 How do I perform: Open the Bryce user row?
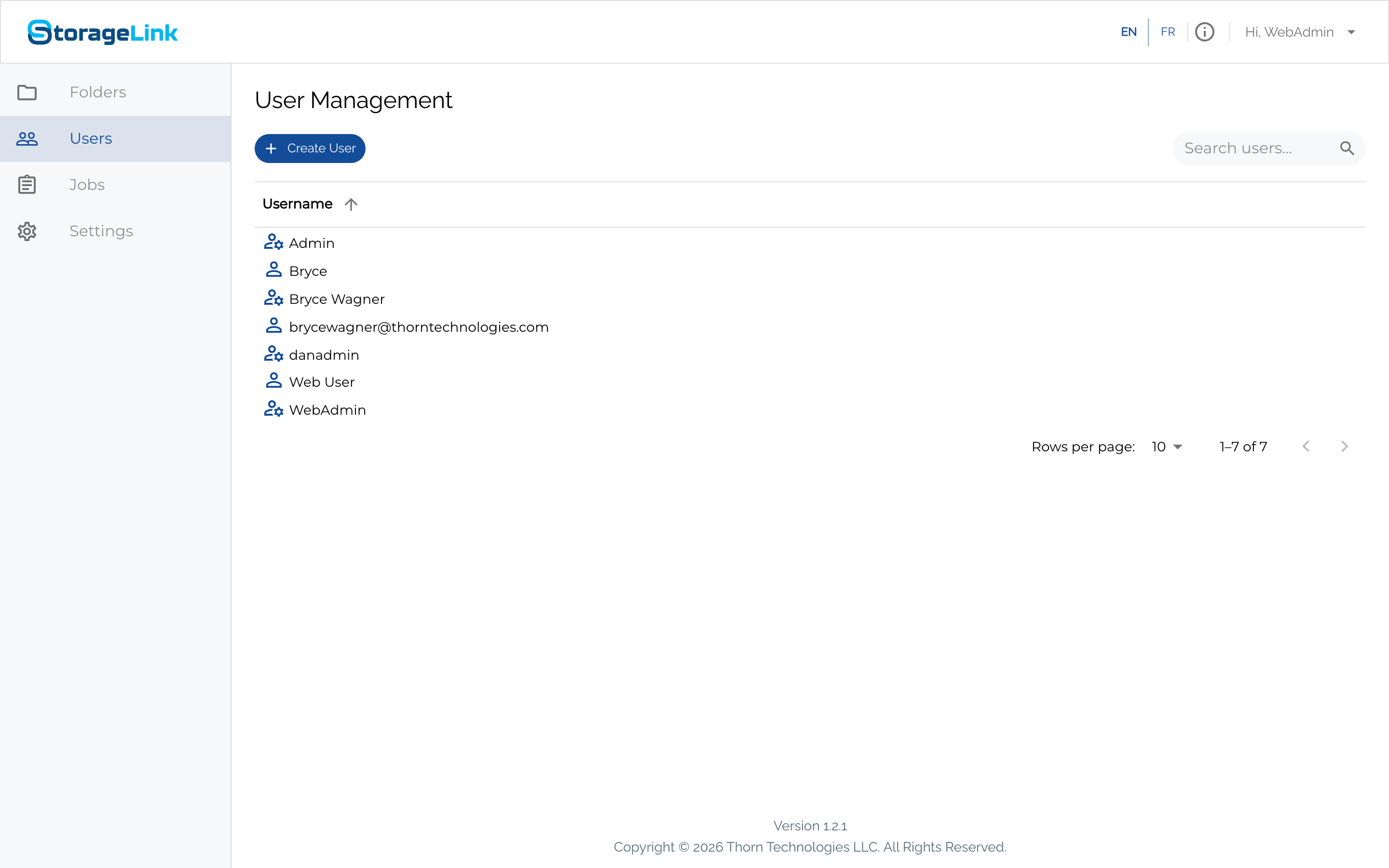[810, 271]
